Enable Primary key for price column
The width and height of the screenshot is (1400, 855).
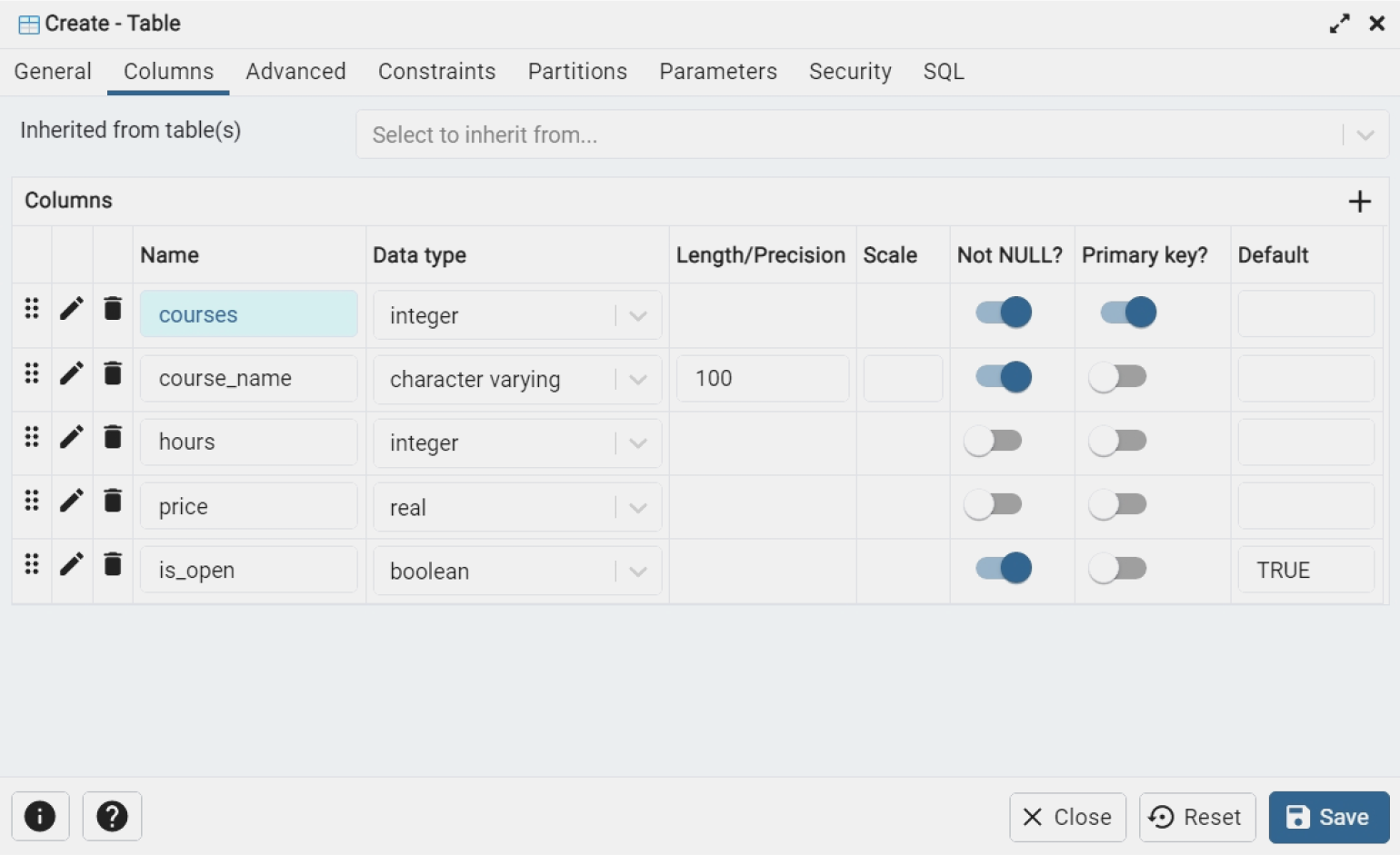click(1117, 504)
